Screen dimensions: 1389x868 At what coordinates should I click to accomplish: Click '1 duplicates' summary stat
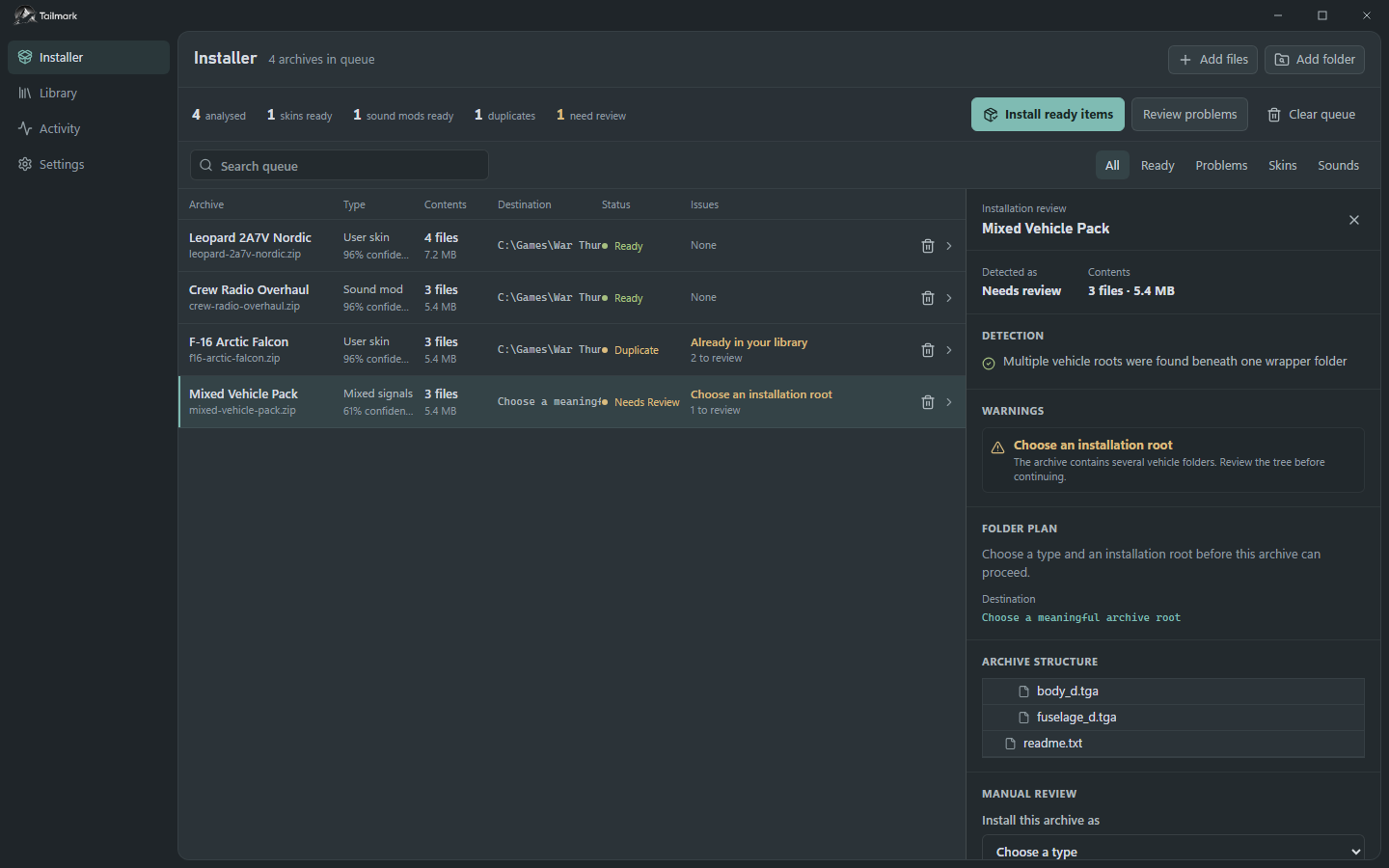point(504,115)
